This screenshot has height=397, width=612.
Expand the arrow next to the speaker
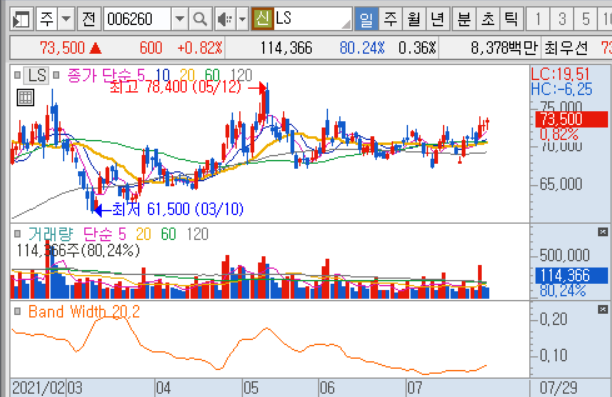tap(242, 19)
